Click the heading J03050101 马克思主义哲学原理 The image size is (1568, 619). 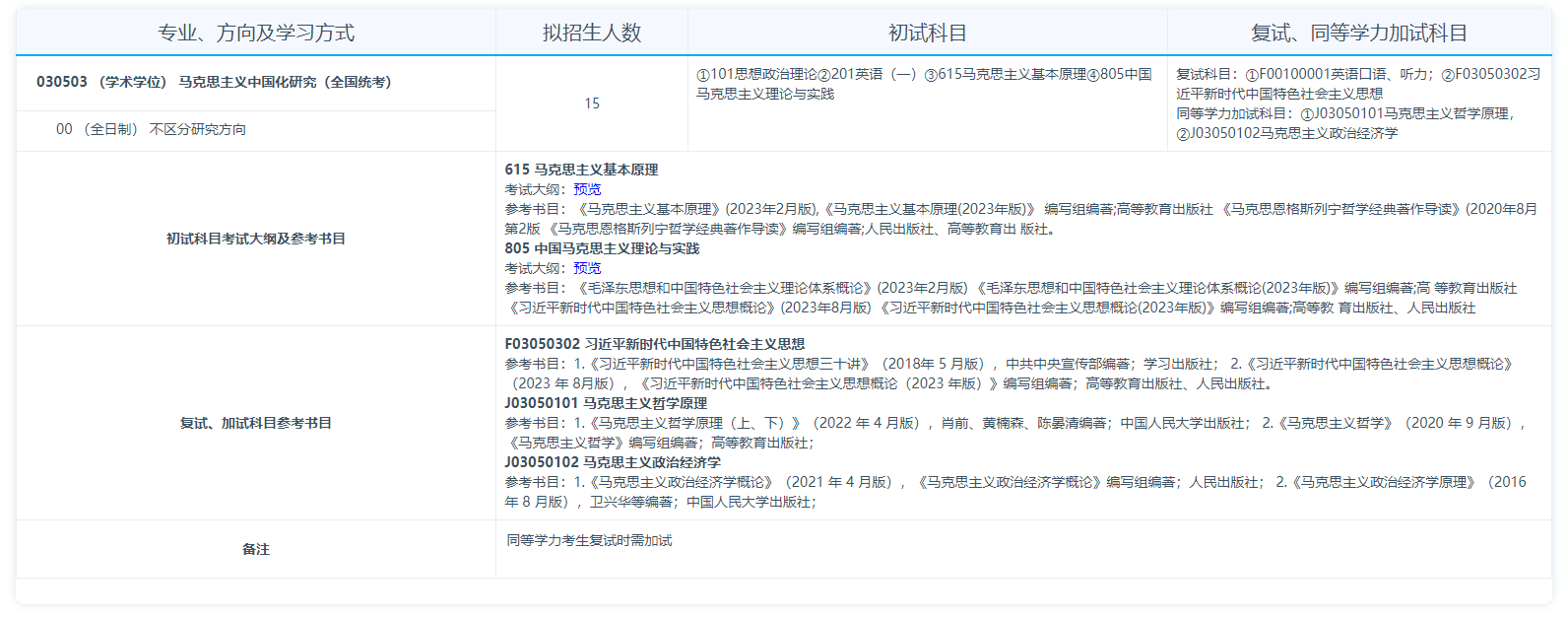pos(606,403)
